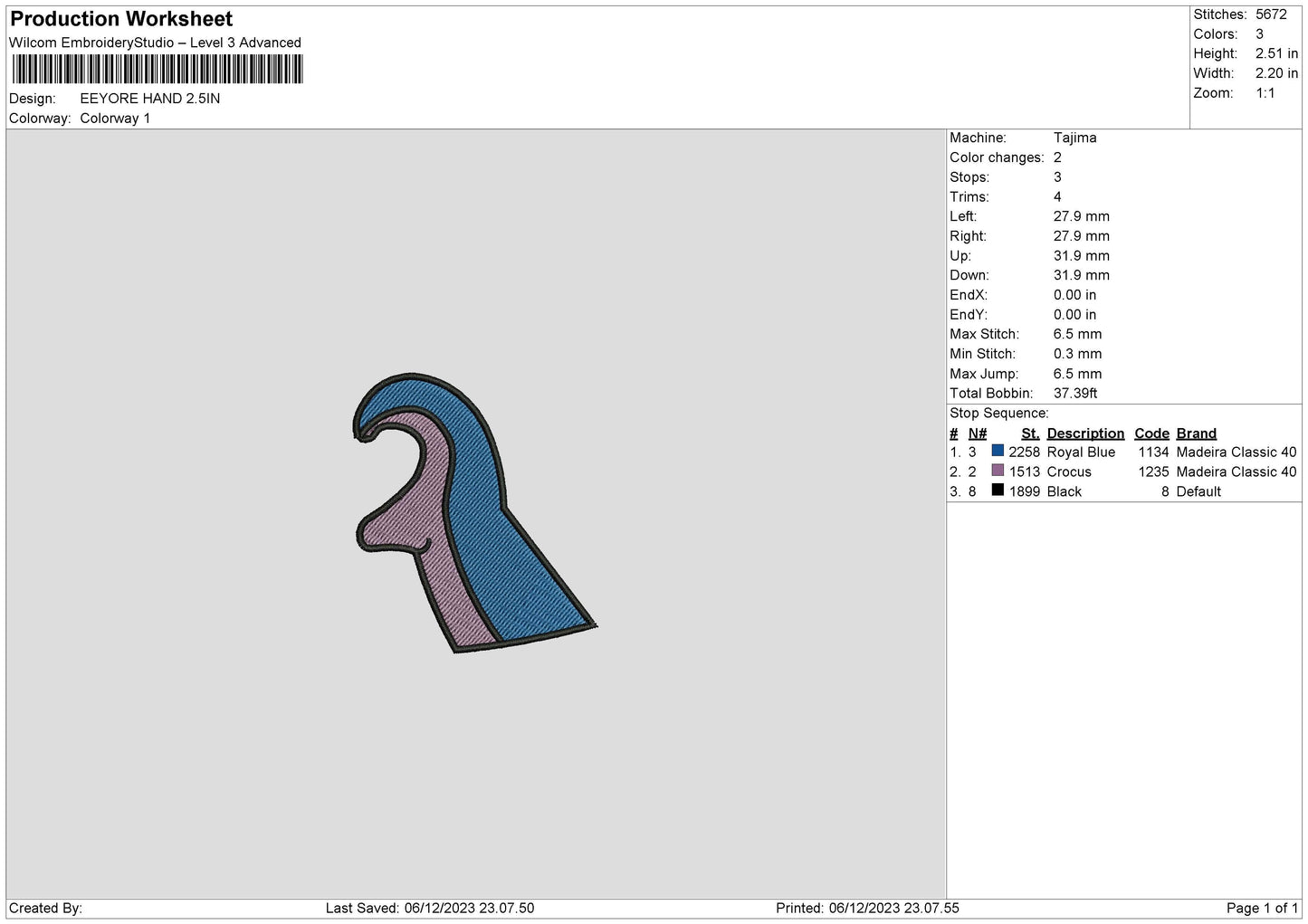Viewport: 1308px width, 924px height.
Task: Click the 'EndX:' label
Action: point(968,295)
